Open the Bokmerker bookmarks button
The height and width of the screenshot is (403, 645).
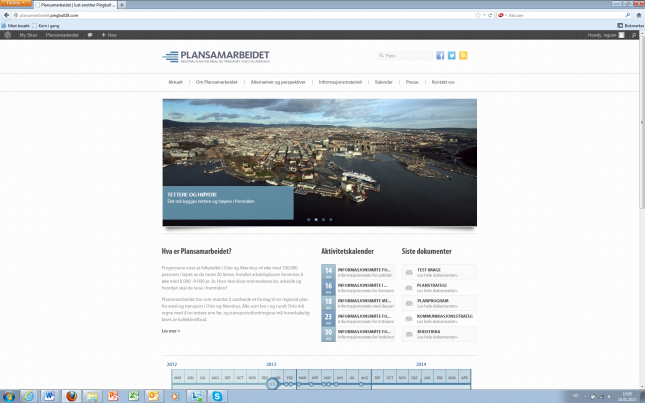click(x=631, y=25)
